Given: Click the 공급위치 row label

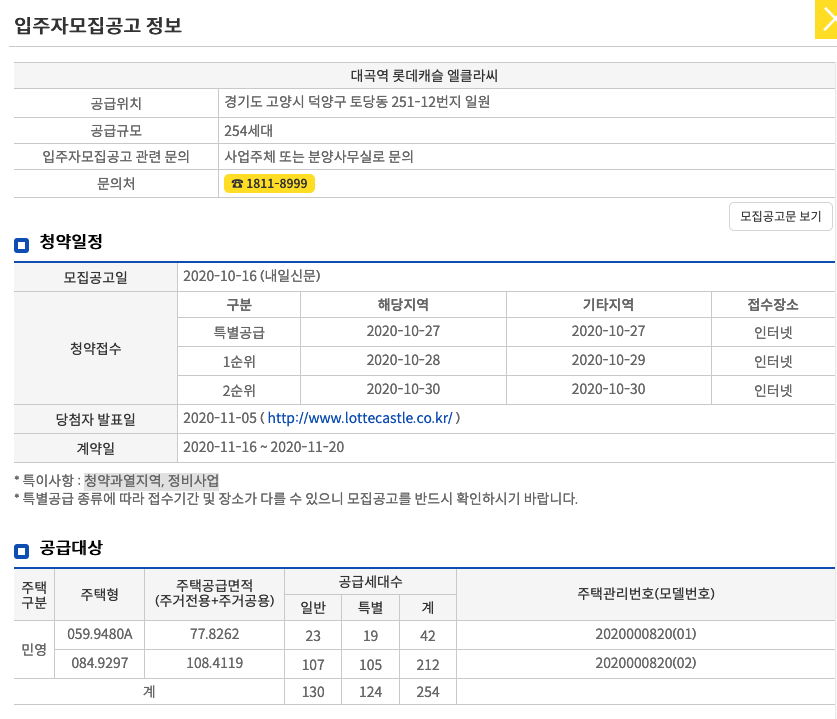Looking at the screenshot, I should (x=116, y=103).
